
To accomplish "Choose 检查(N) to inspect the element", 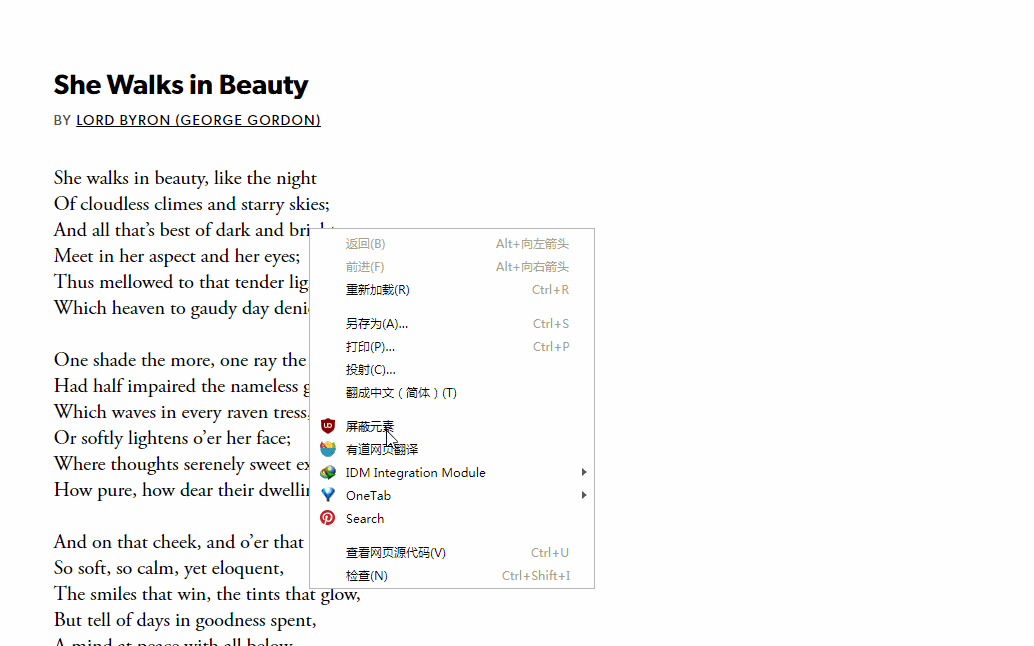I will pos(366,576).
